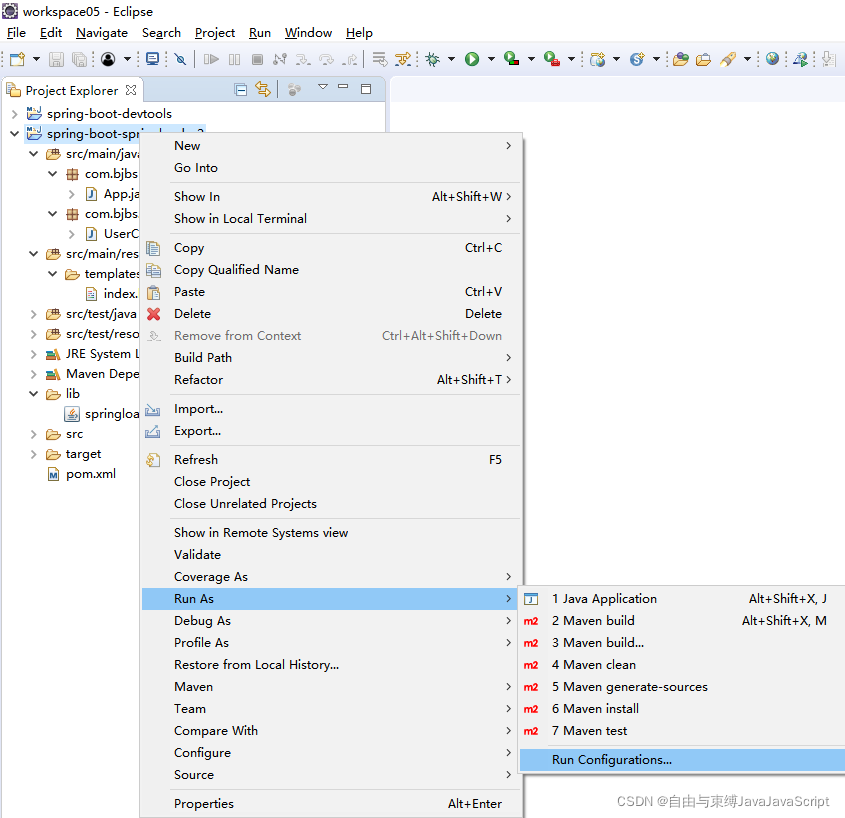Click Close Project menu entry
This screenshot has height=818, width=845.
[x=331, y=482]
